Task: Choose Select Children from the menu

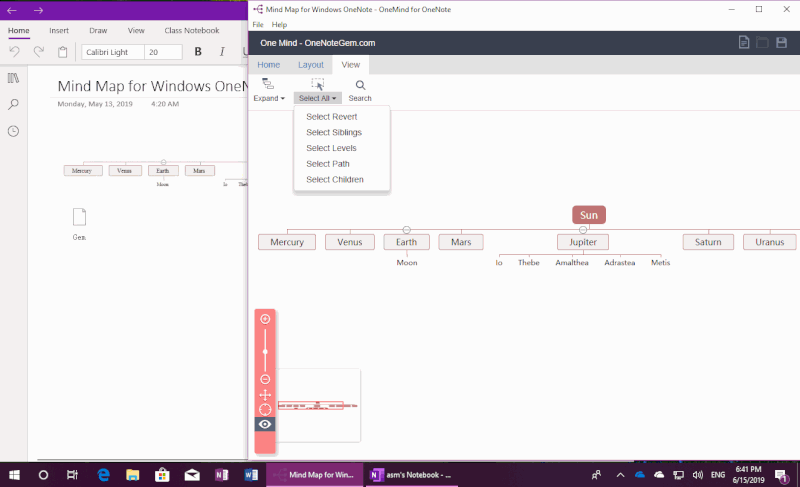Action: click(335, 180)
